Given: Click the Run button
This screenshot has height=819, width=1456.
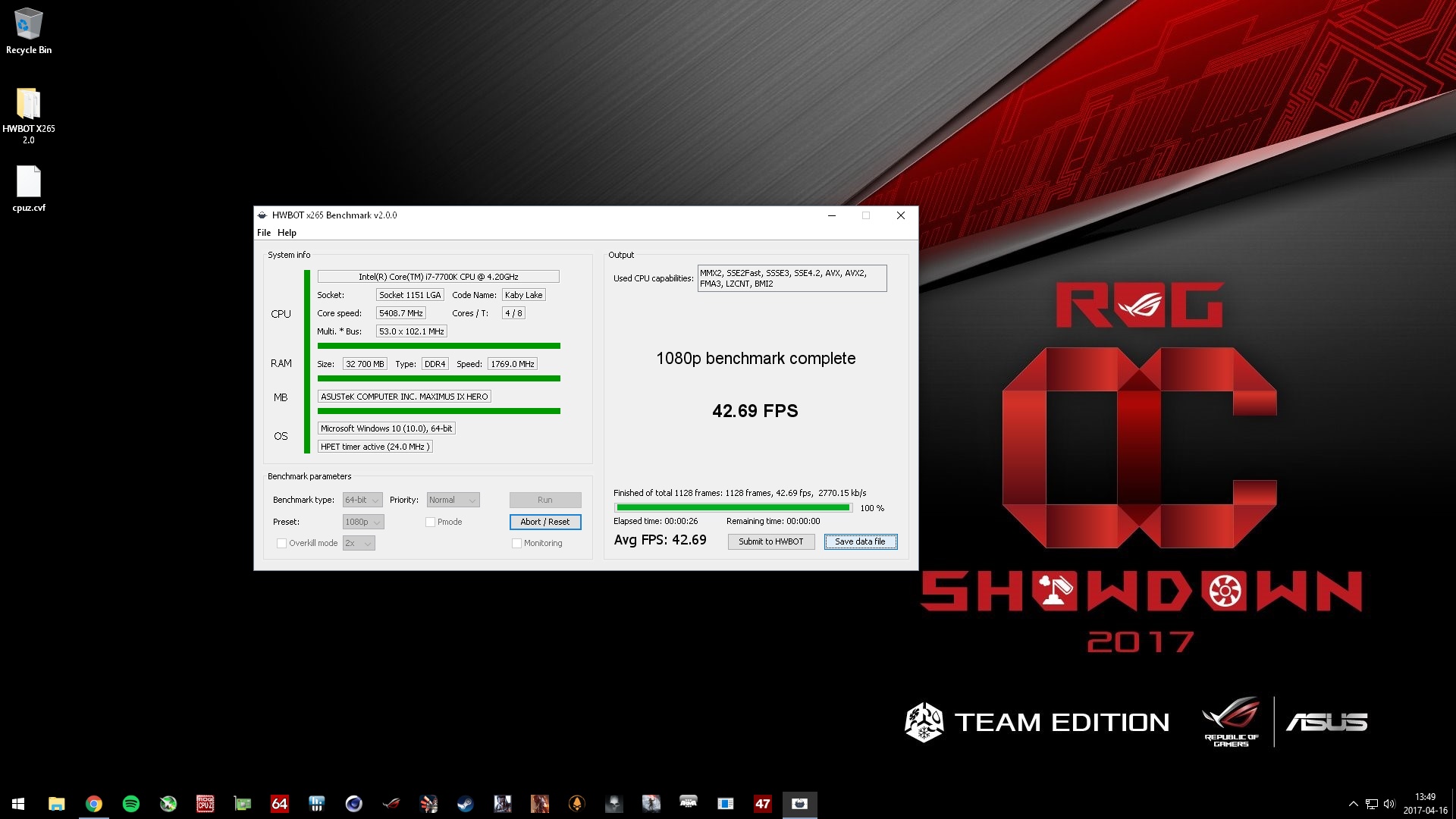Looking at the screenshot, I should [545, 500].
